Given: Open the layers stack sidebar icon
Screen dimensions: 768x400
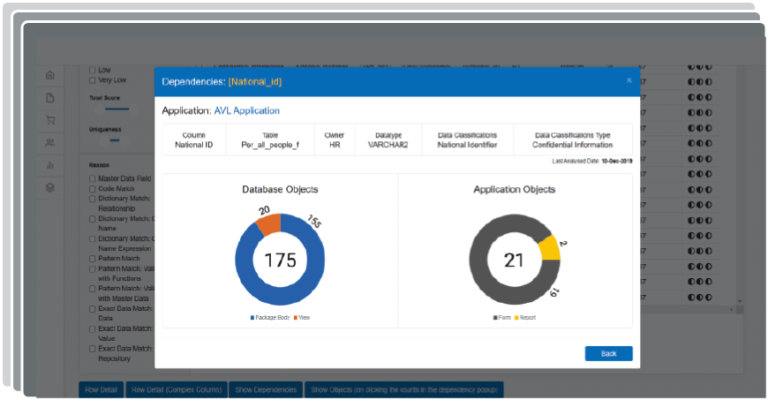Looking at the screenshot, I should coord(50,188).
